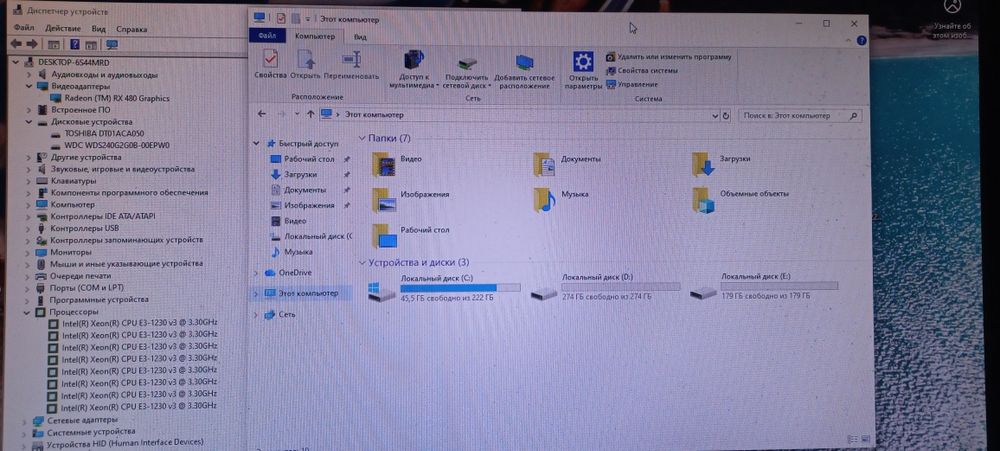Select WDC WDS240G2G0B-00EPW0 disk
This screenshot has width=1000, height=451.
pos(110,145)
